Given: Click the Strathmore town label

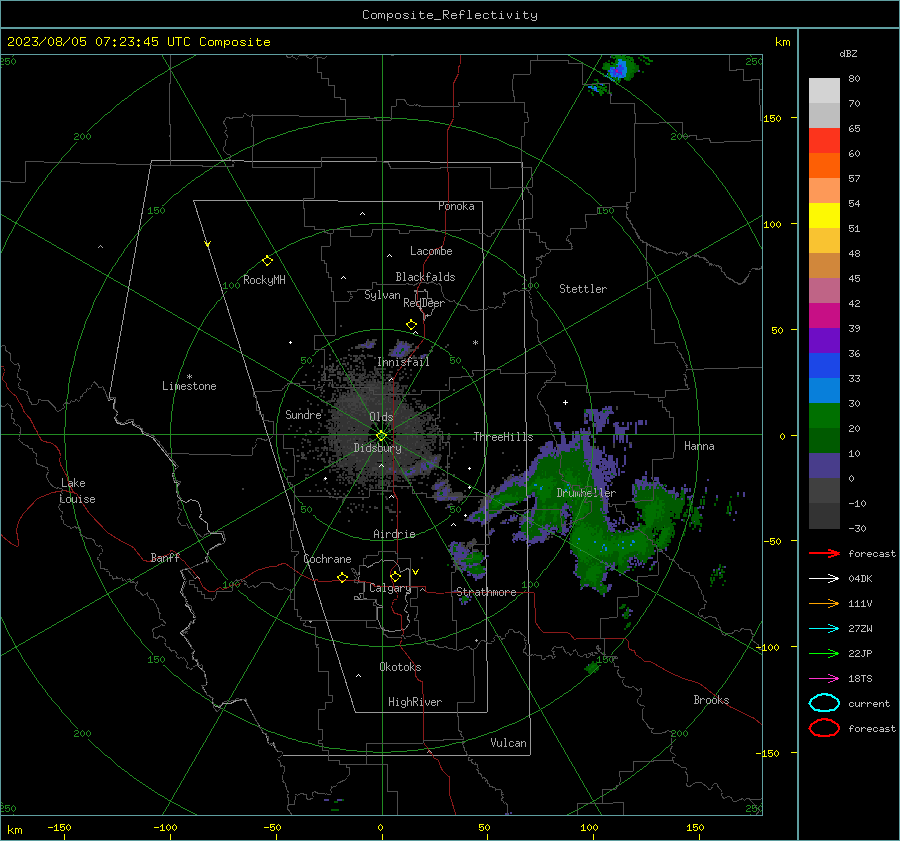Looking at the screenshot, I should 486,592.
